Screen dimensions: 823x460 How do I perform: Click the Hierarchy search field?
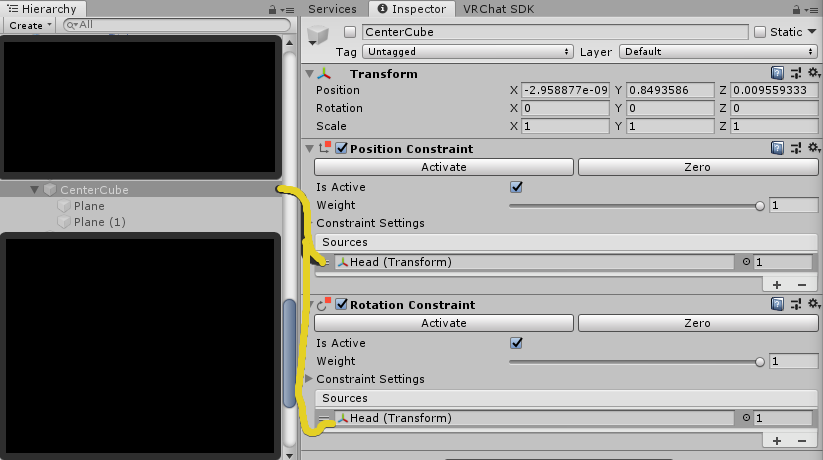pyautogui.click(x=177, y=25)
